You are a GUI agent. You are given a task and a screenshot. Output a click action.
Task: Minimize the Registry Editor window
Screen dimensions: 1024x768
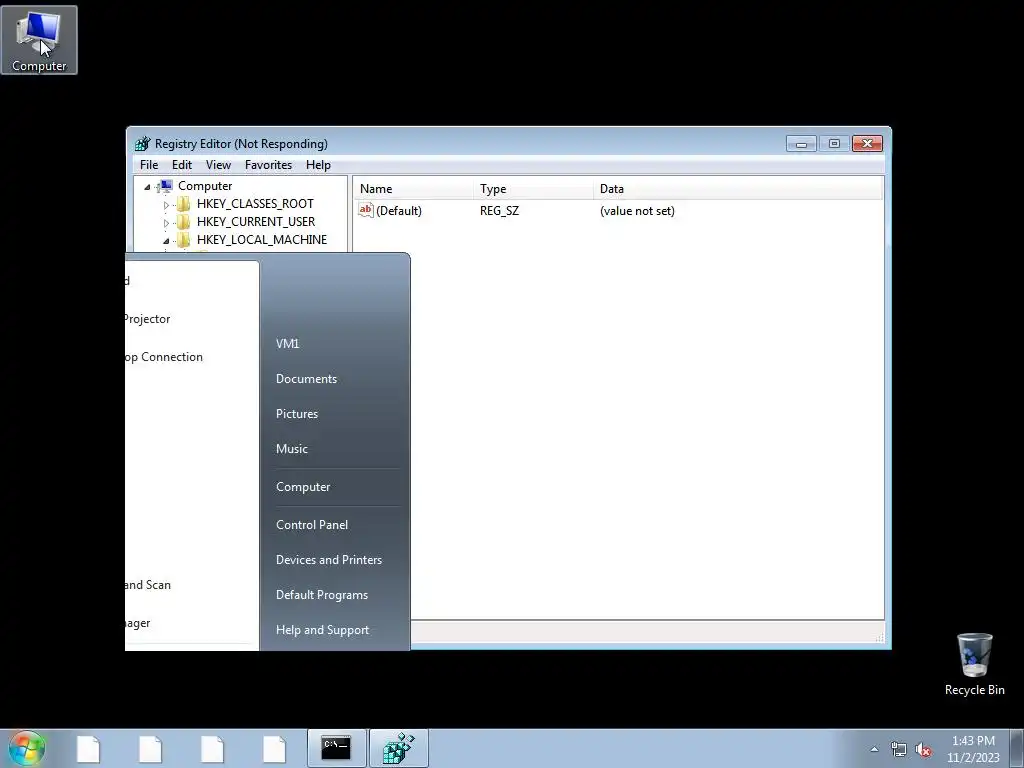click(x=801, y=144)
